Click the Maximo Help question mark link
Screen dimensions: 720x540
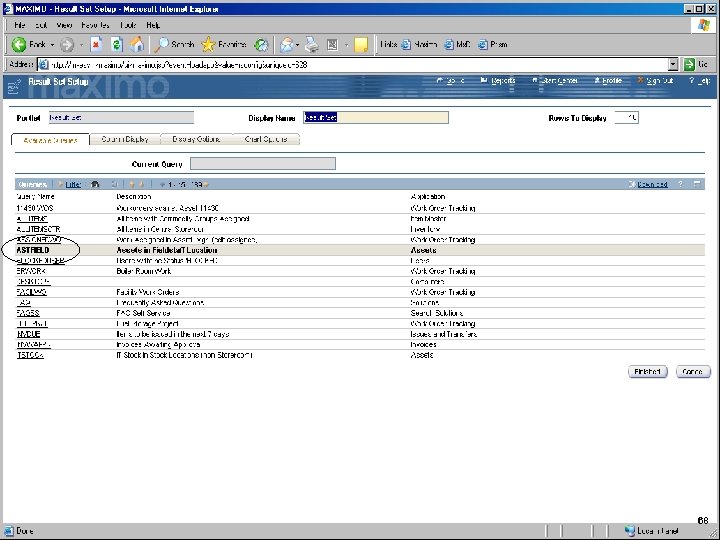click(x=700, y=81)
